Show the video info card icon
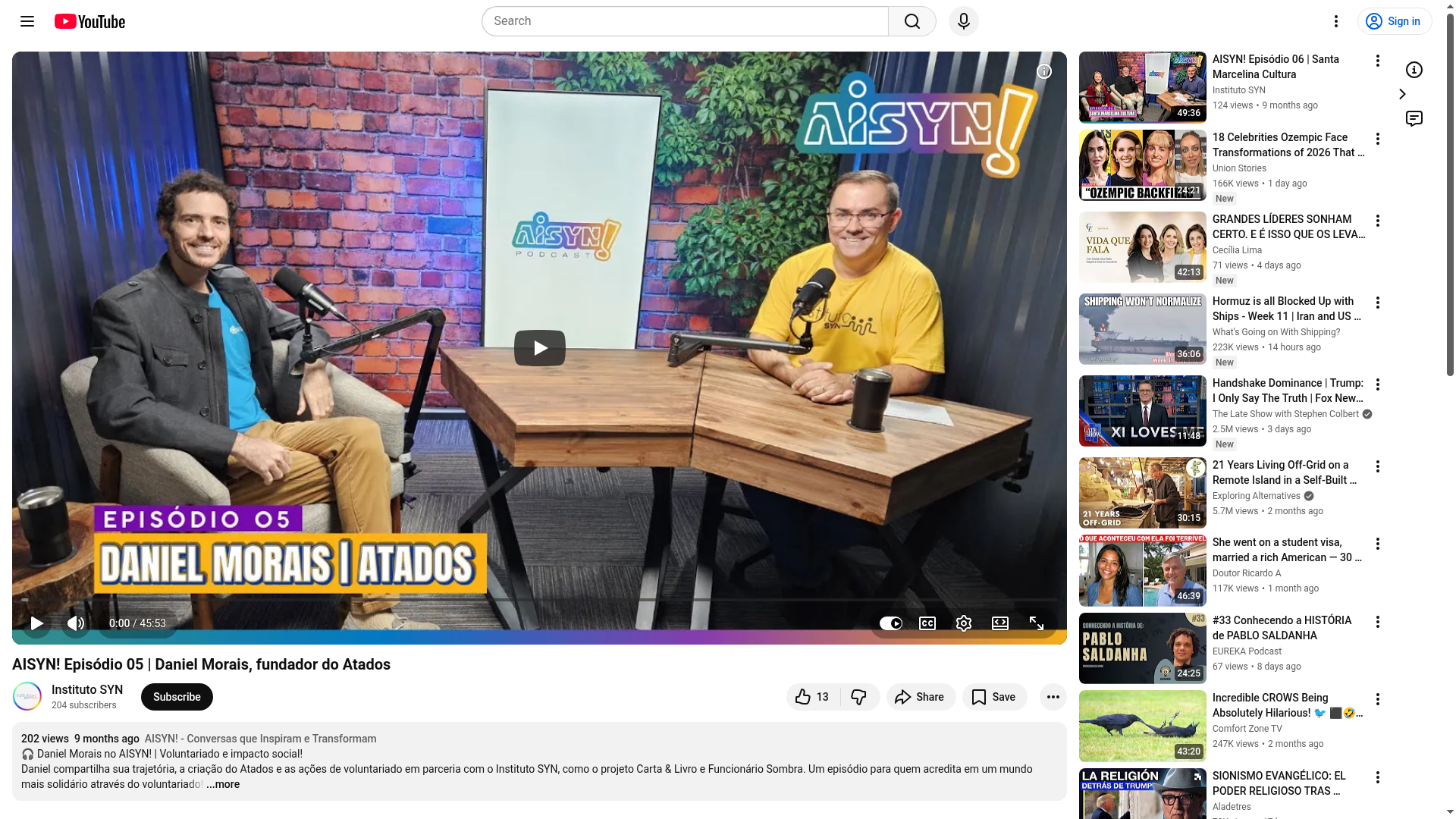 tap(1044, 71)
